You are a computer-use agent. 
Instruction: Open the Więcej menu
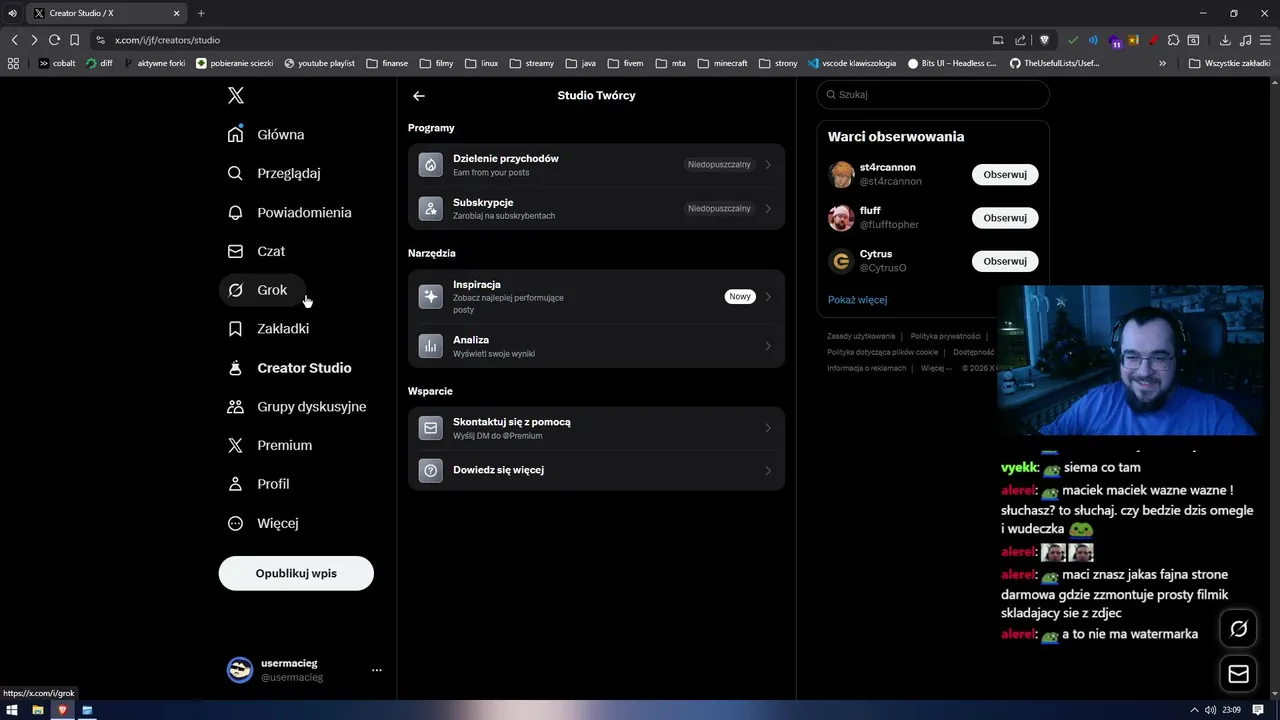(x=263, y=523)
